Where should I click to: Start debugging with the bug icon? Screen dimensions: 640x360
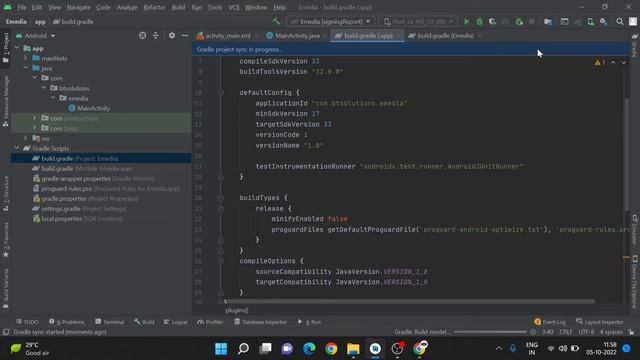pyautogui.click(x=480, y=22)
